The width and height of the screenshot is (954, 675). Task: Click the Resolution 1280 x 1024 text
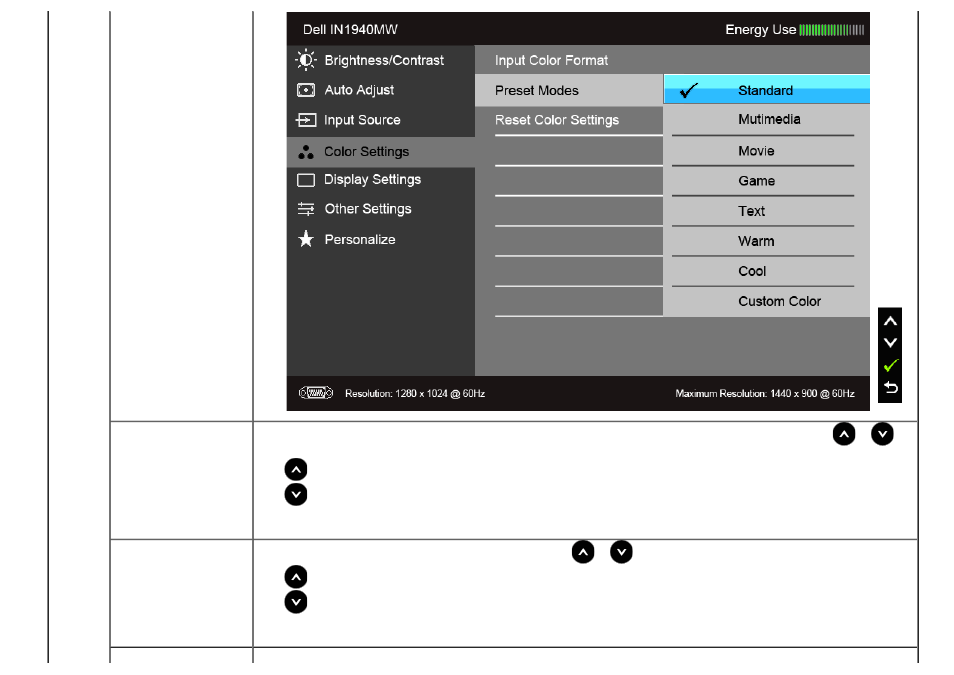[415, 394]
